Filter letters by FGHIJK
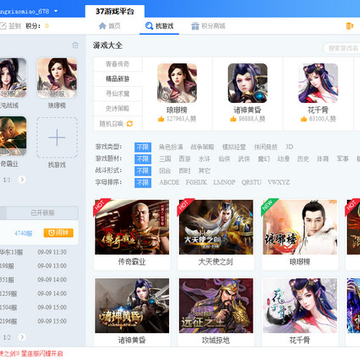 [x=196, y=183]
